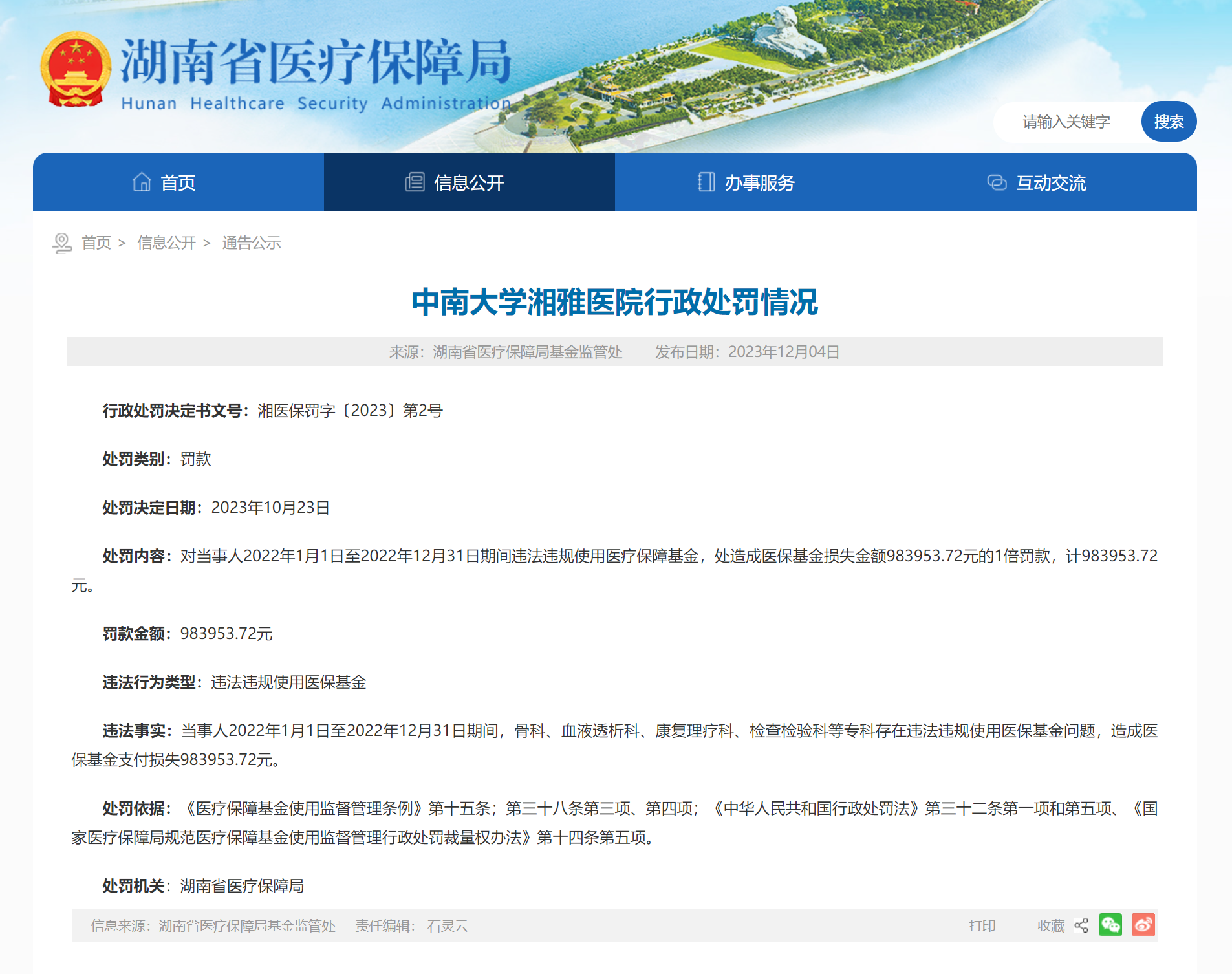Click the violation type 违法违规使用医保基金
The width and height of the screenshot is (1232, 974).
tap(289, 682)
